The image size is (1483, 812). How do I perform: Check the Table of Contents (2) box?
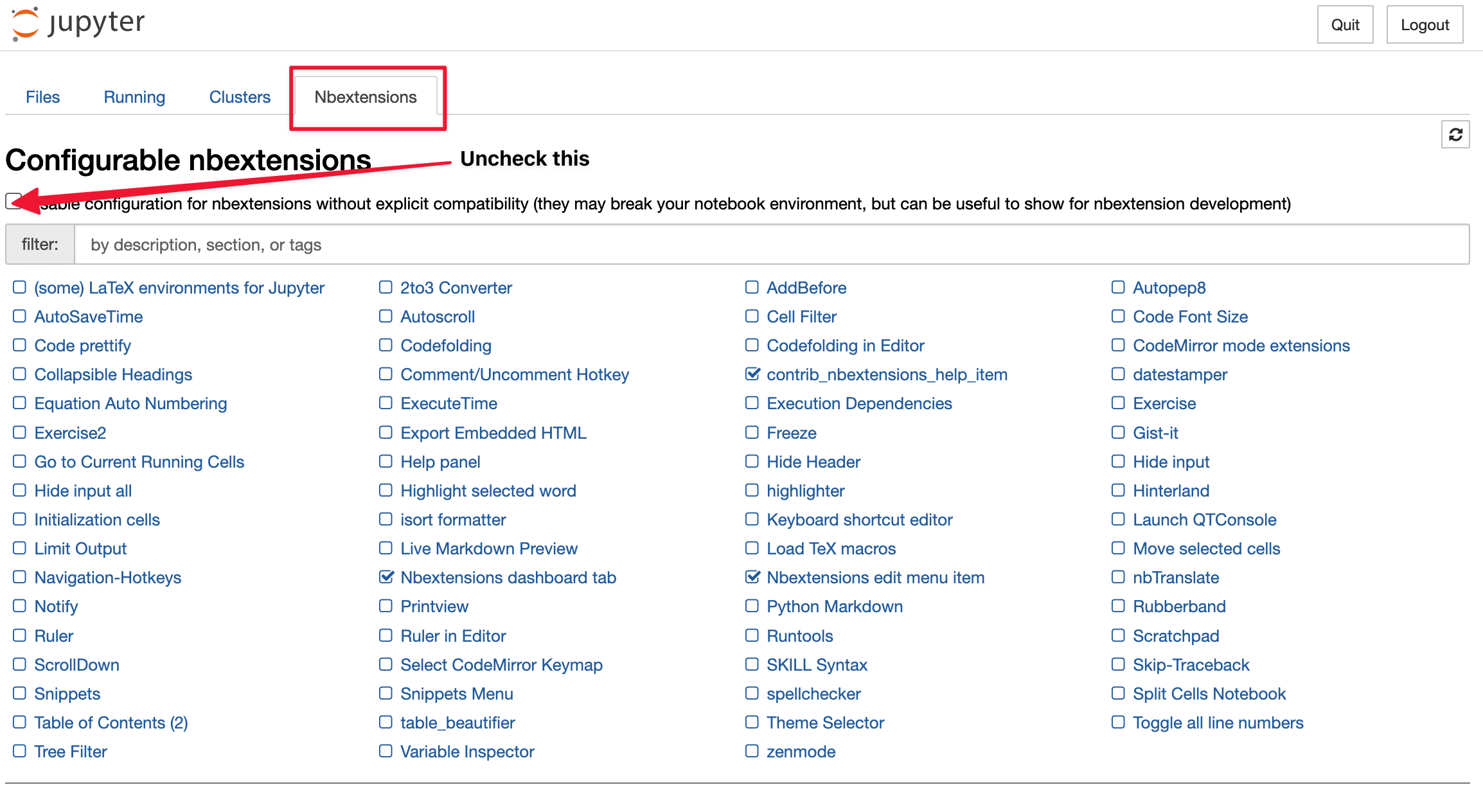pyautogui.click(x=19, y=722)
